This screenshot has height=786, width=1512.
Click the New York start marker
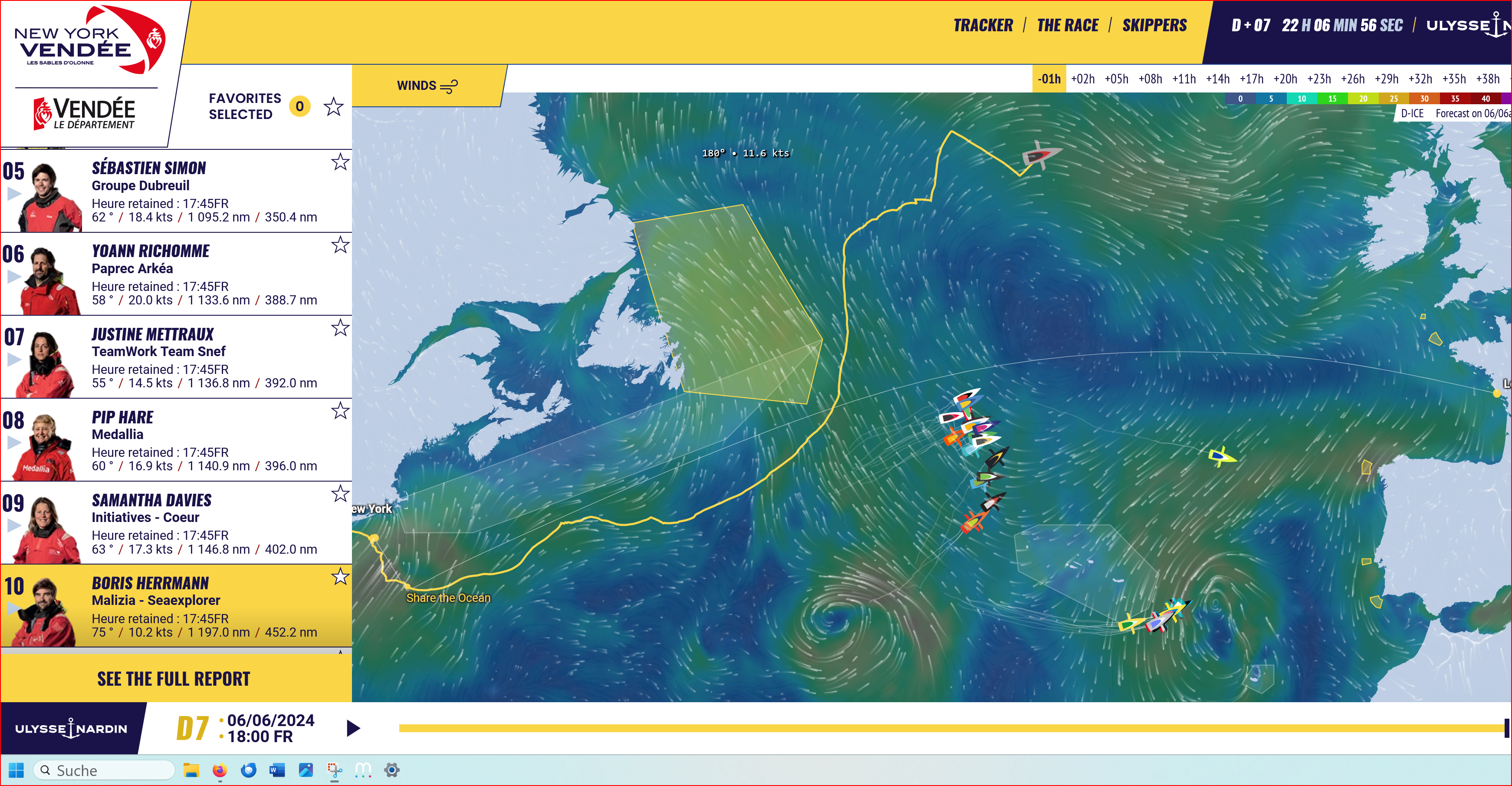tap(374, 538)
